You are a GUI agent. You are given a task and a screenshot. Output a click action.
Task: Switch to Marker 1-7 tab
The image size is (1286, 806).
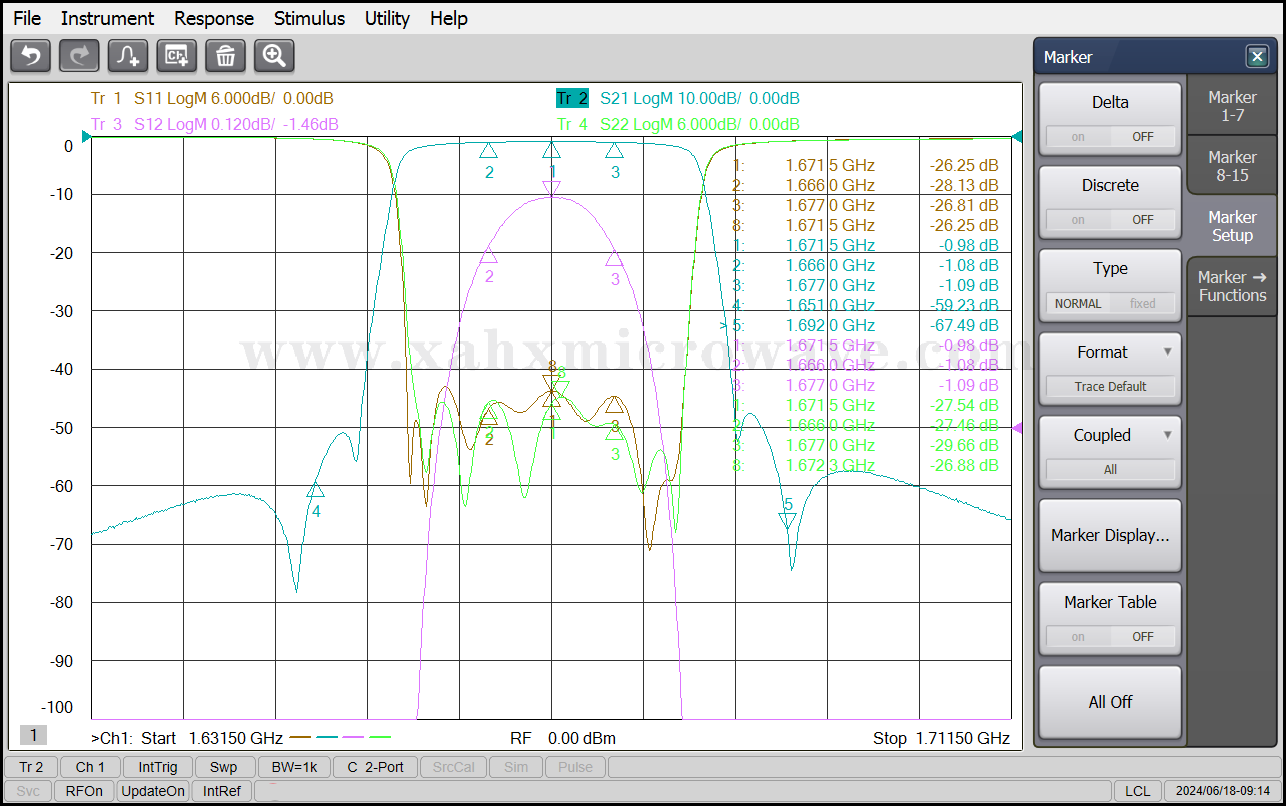pyautogui.click(x=1232, y=105)
